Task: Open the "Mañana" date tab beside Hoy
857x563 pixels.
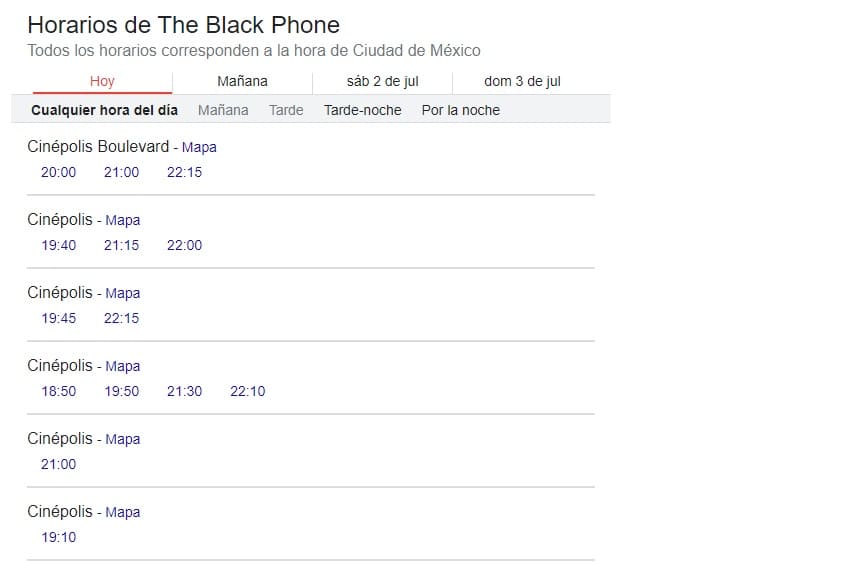Action: click(242, 82)
